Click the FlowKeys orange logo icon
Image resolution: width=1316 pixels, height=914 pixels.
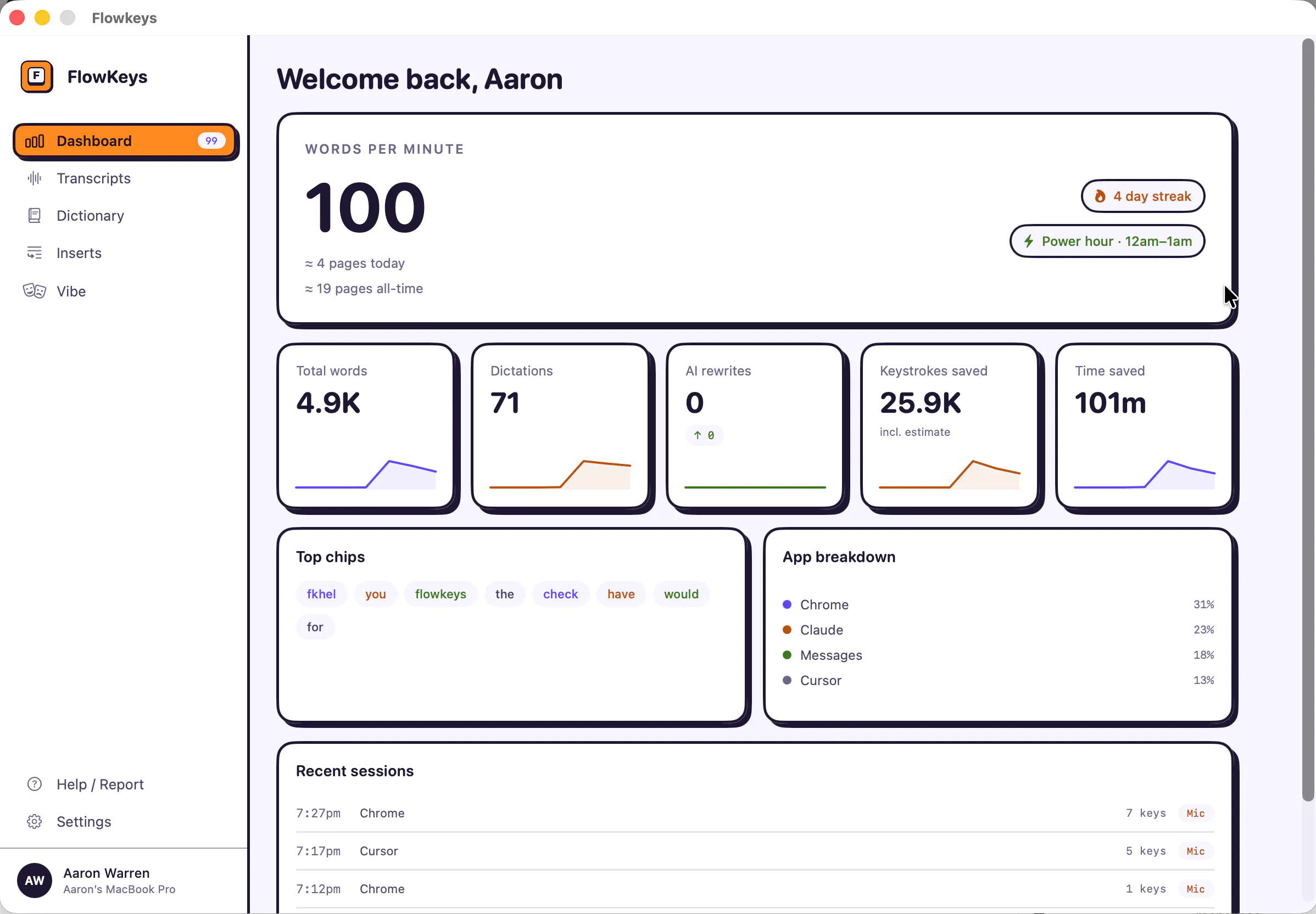(37, 76)
